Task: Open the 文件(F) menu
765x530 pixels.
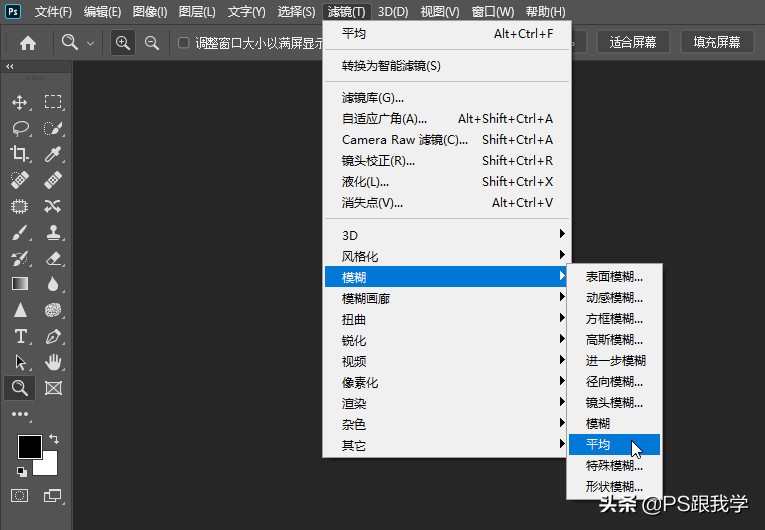Action: tap(53, 11)
